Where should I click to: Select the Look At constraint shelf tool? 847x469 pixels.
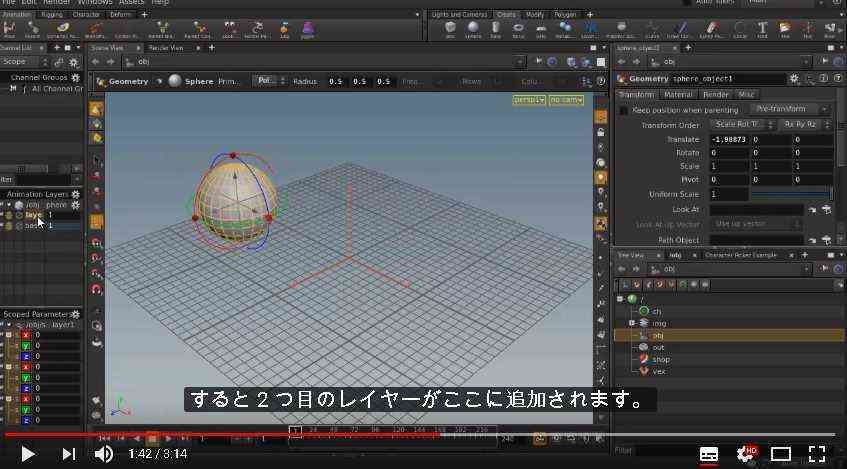click(x=230, y=29)
